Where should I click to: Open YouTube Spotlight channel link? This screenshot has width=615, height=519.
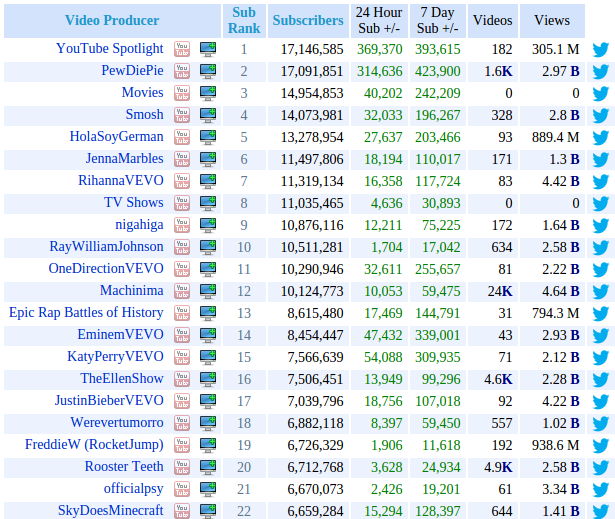coord(109,49)
